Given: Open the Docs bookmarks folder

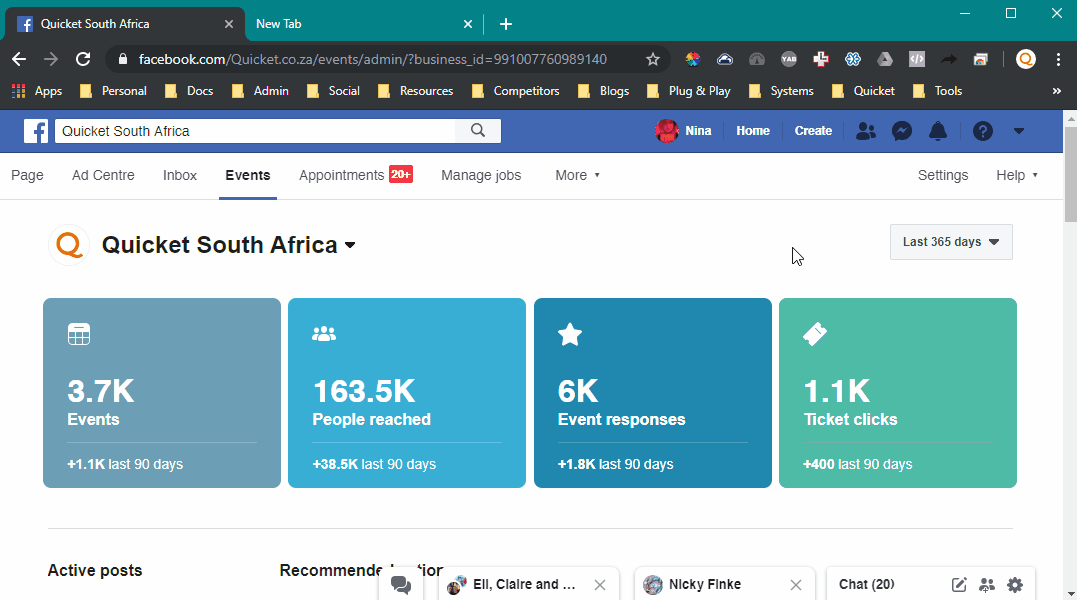Looking at the screenshot, I should click(x=190, y=91).
